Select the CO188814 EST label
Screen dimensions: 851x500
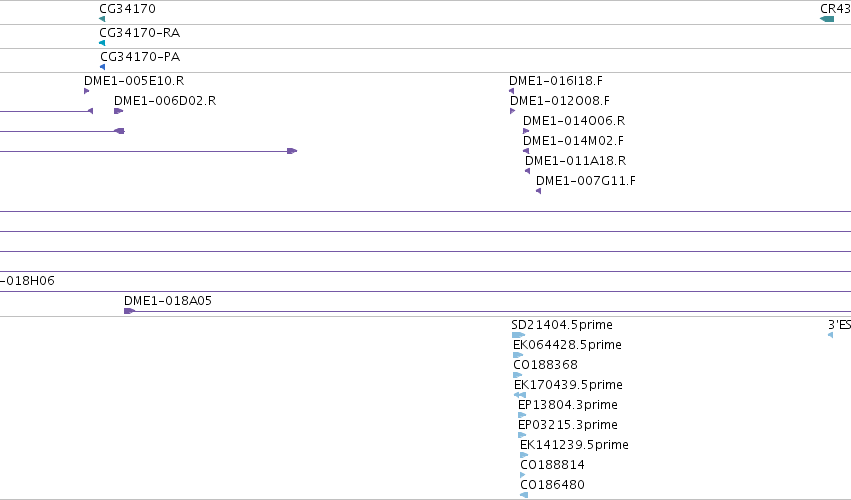(x=552, y=465)
